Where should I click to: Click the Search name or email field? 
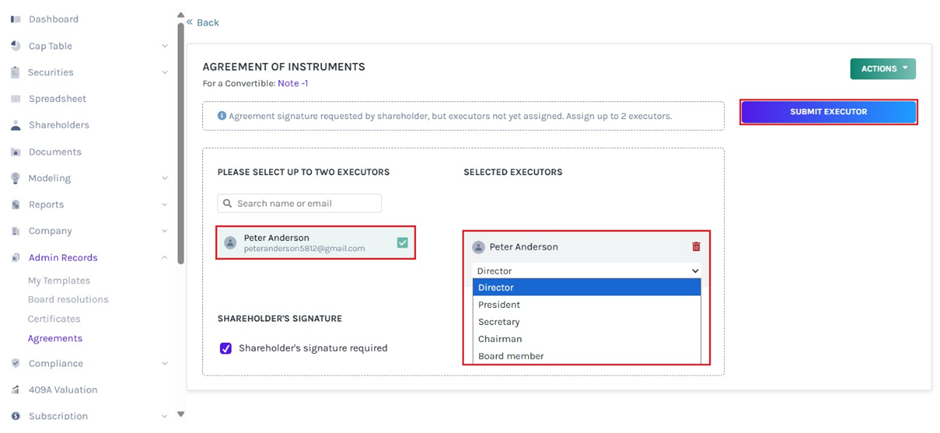[299, 203]
